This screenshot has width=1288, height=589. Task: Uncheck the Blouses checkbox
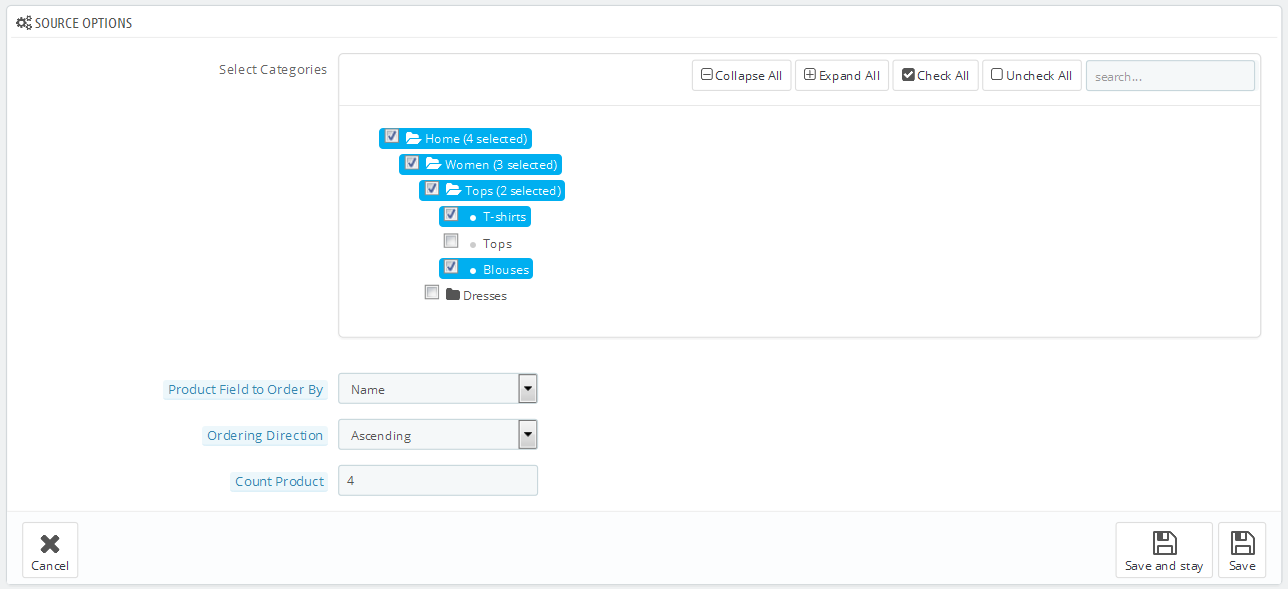pos(452,267)
